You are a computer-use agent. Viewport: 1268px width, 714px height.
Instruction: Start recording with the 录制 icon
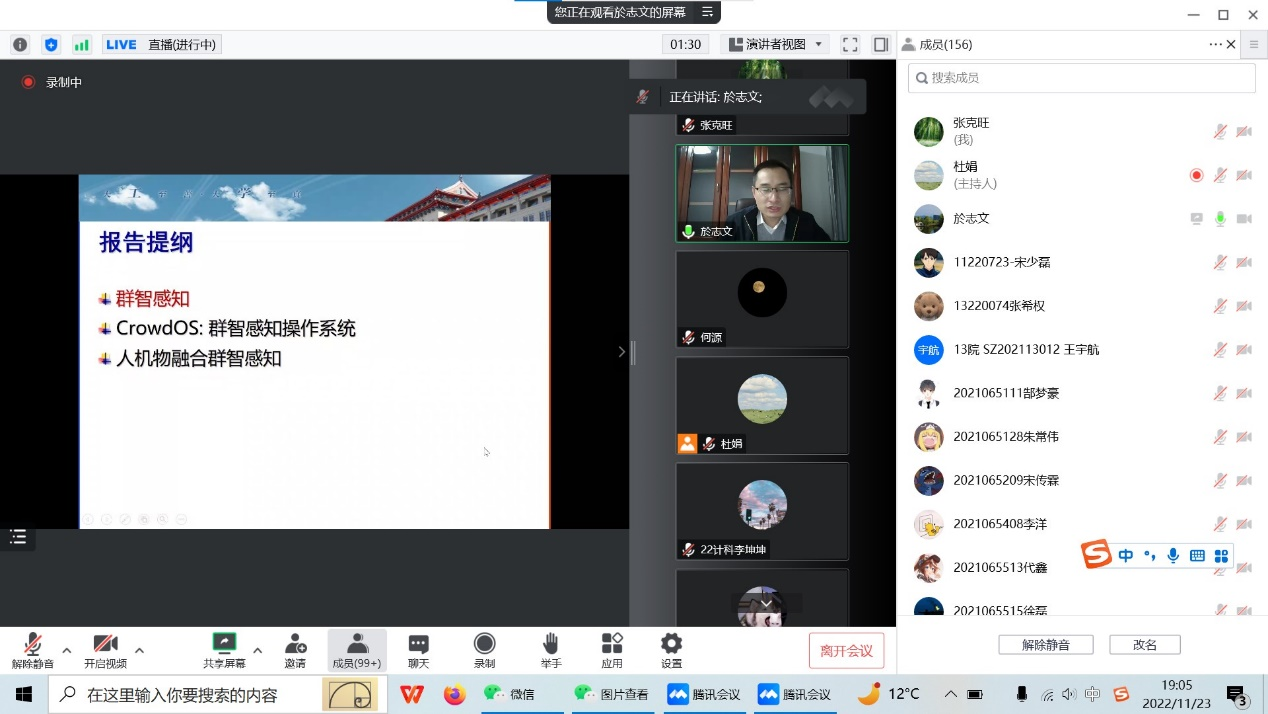(484, 650)
